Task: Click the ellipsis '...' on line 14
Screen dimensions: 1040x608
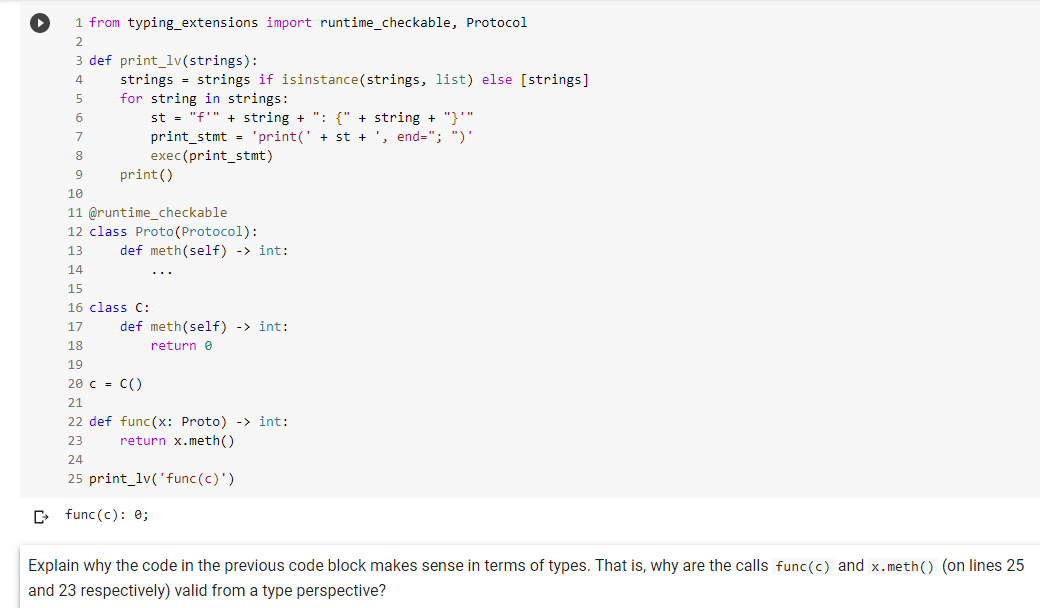Action: pos(162,269)
